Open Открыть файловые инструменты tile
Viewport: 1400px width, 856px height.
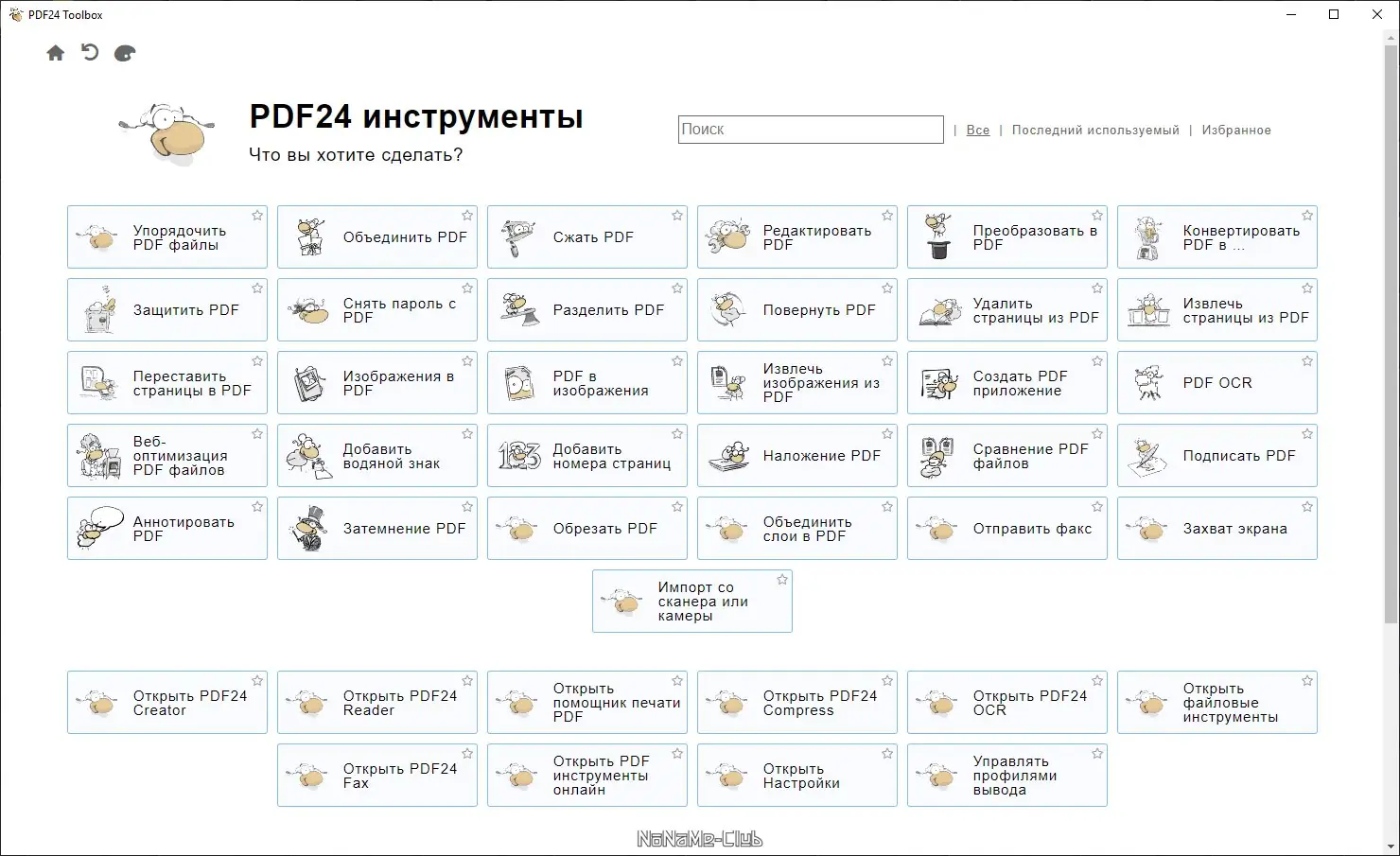click(x=1217, y=703)
